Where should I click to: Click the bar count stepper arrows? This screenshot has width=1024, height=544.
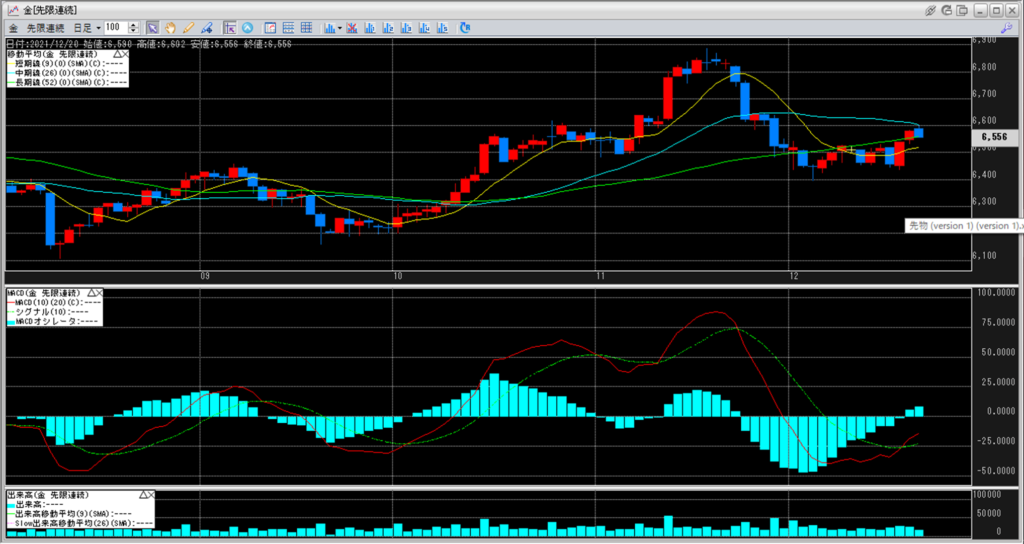(x=134, y=27)
